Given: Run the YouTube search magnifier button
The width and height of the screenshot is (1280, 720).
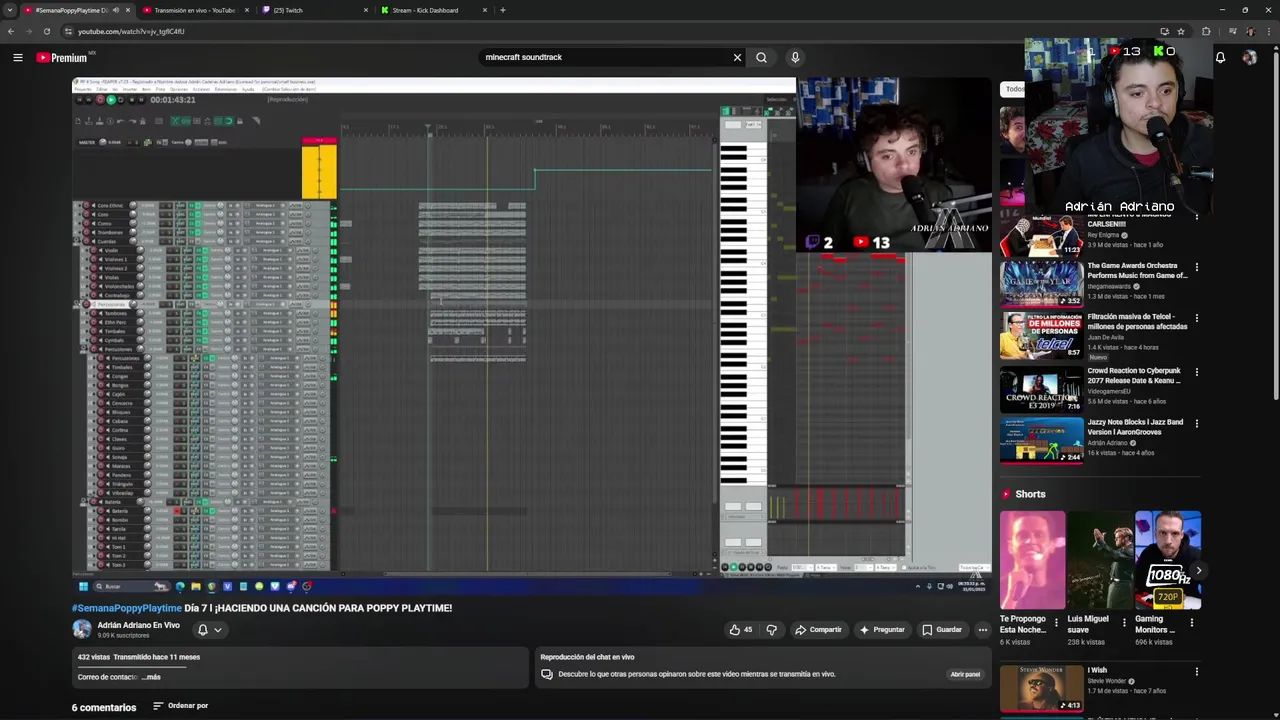Looking at the screenshot, I should tap(762, 57).
